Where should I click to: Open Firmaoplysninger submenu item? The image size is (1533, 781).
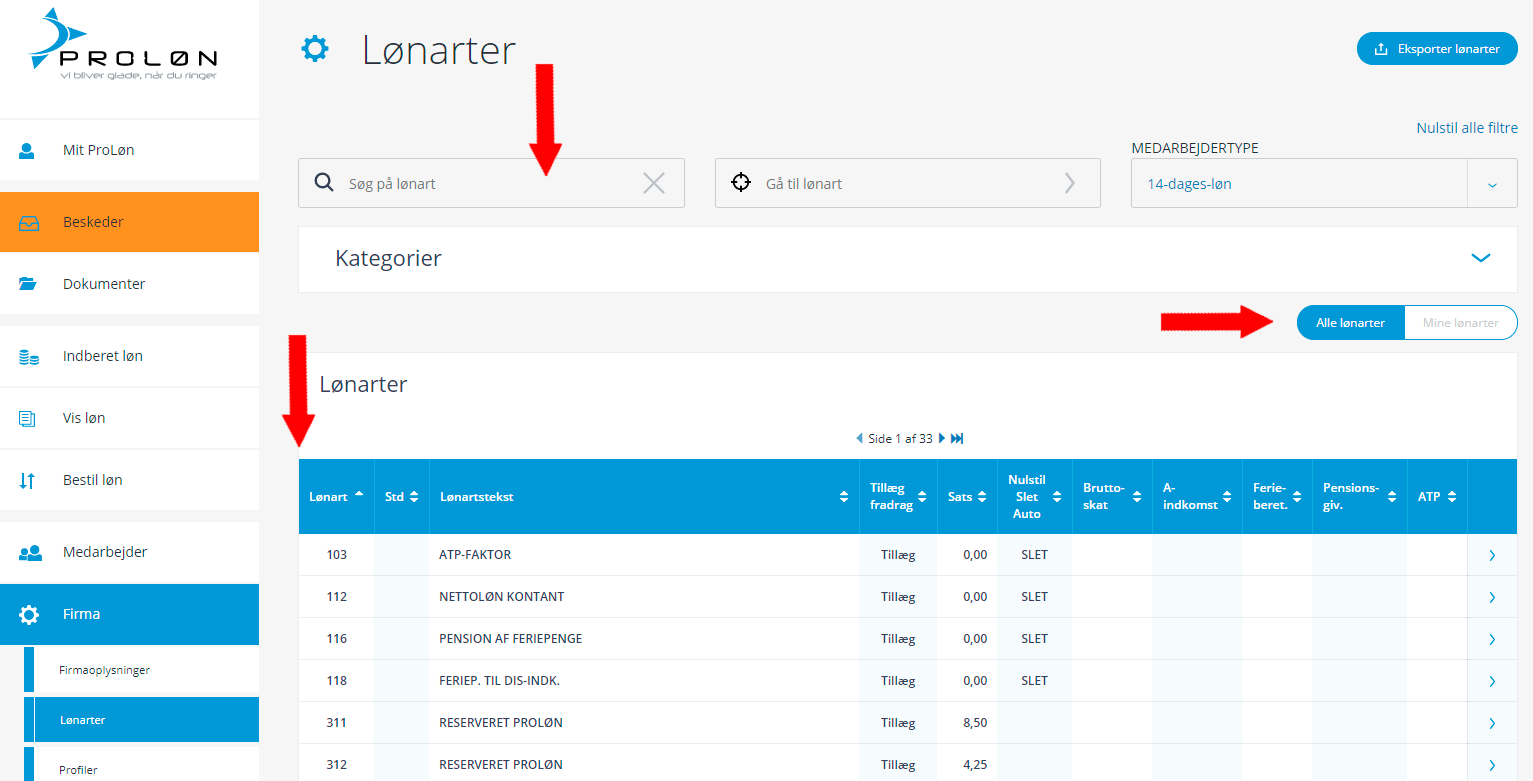[x=105, y=670]
